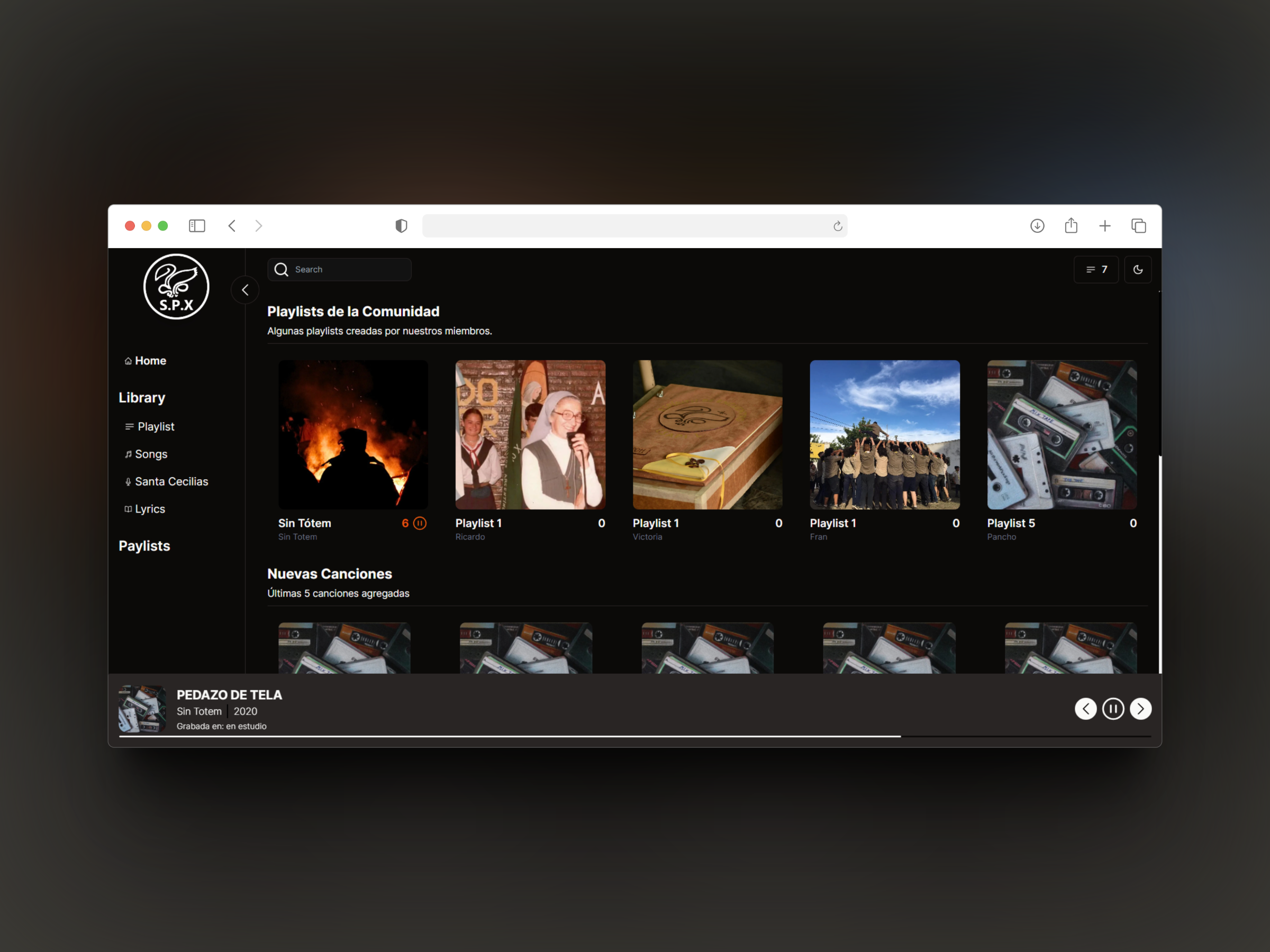Click Playlist 1 title by Victoria

point(656,523)
